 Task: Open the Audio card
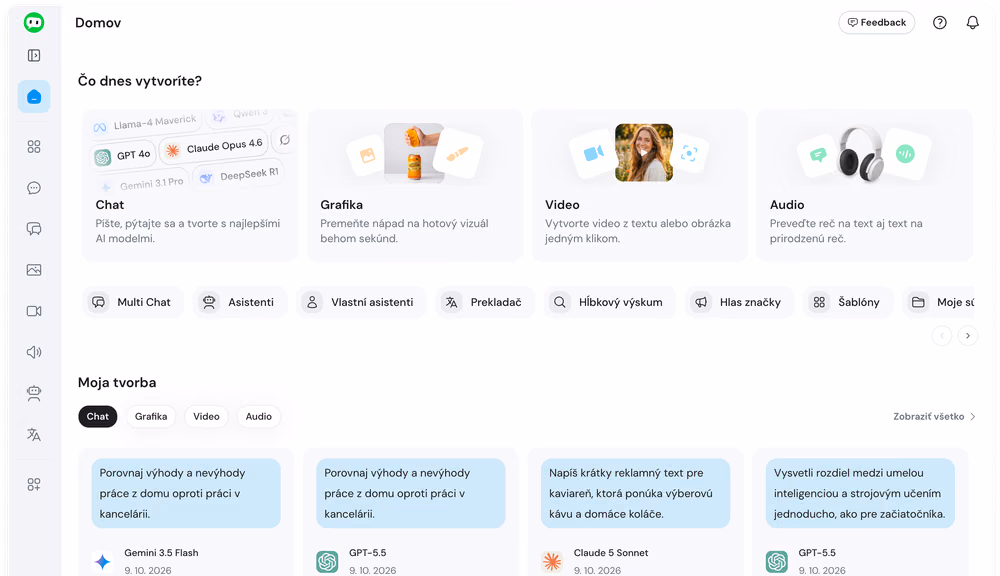pos(864,185)
